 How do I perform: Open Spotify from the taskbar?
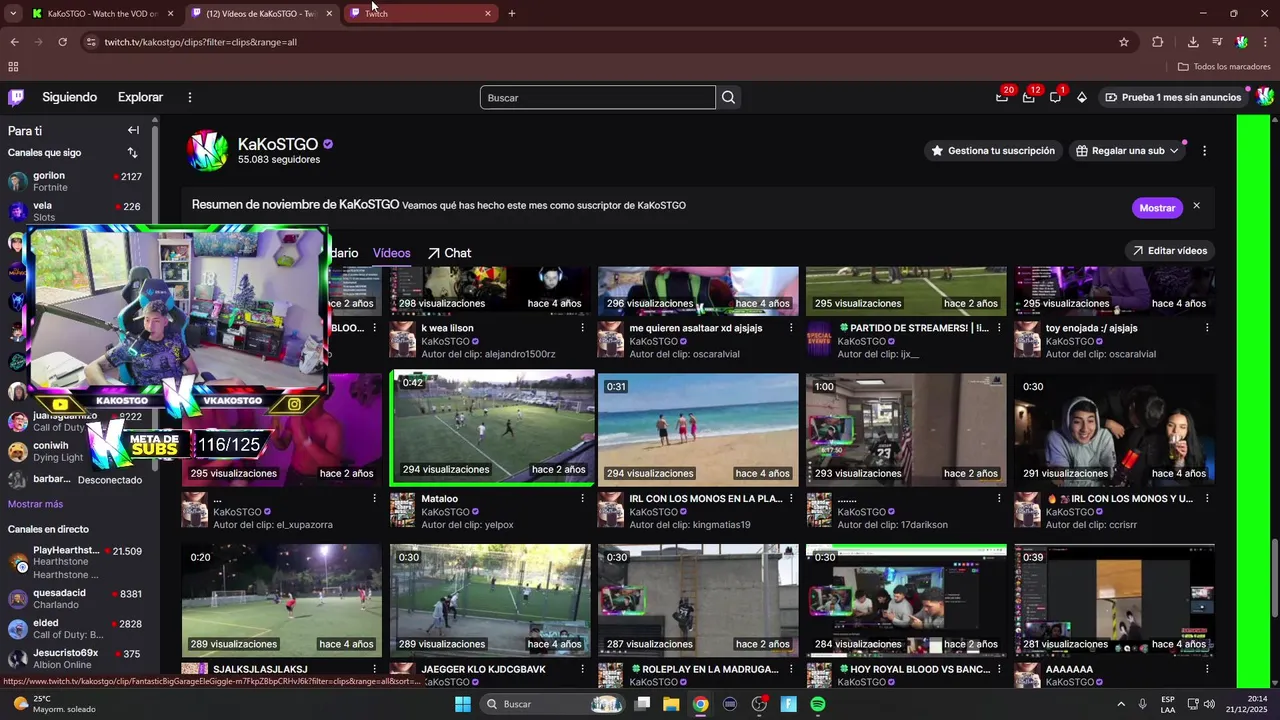[x=818, y=704]
